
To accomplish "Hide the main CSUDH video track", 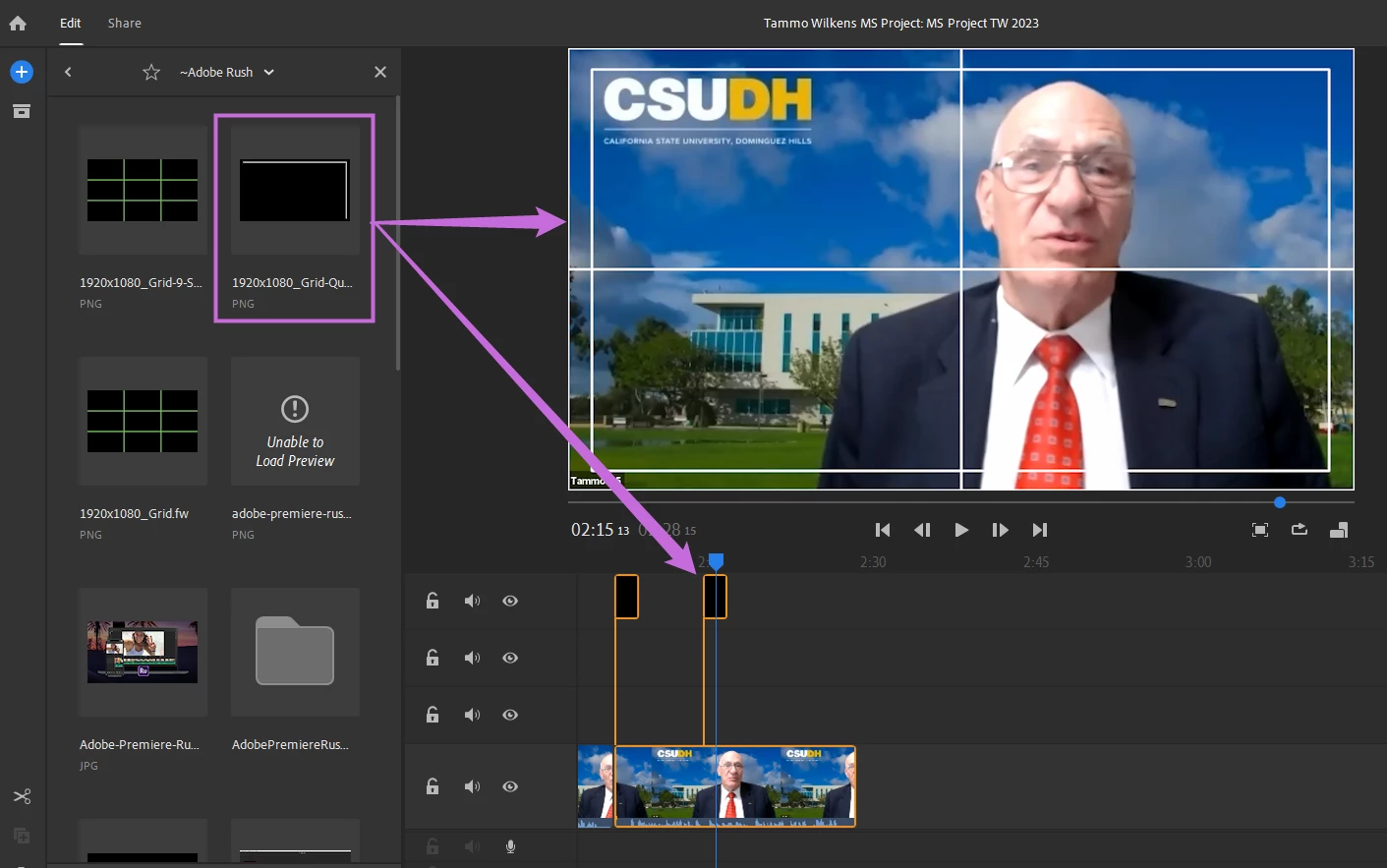I will pos(510,786).
